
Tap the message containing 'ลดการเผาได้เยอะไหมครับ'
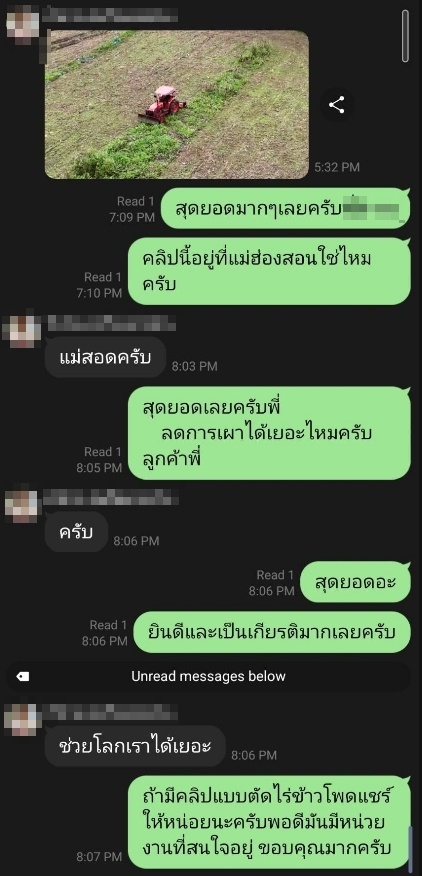coord(269,433)
